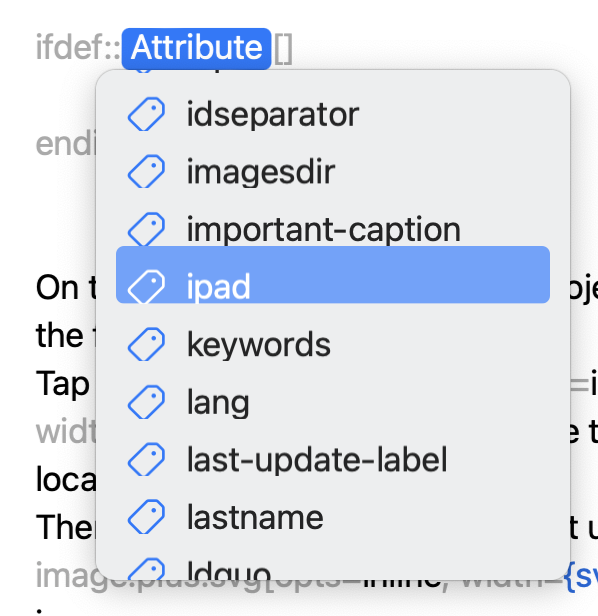Click the tag icon beside idseparator
Viewport: 598px width, 616px height.
146,114
